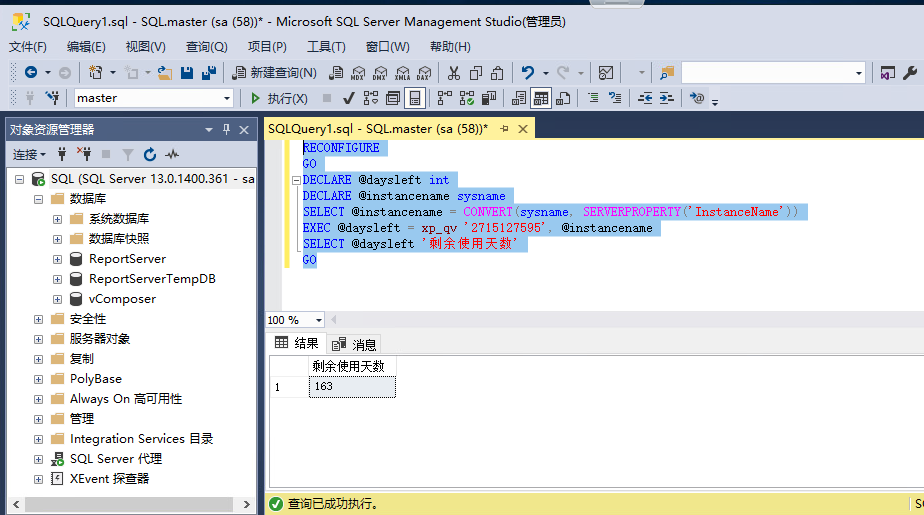The width and height of the screenshot is (924, 515).
Task: Expand the vComposer database node
Action: (x=57, y=299)
